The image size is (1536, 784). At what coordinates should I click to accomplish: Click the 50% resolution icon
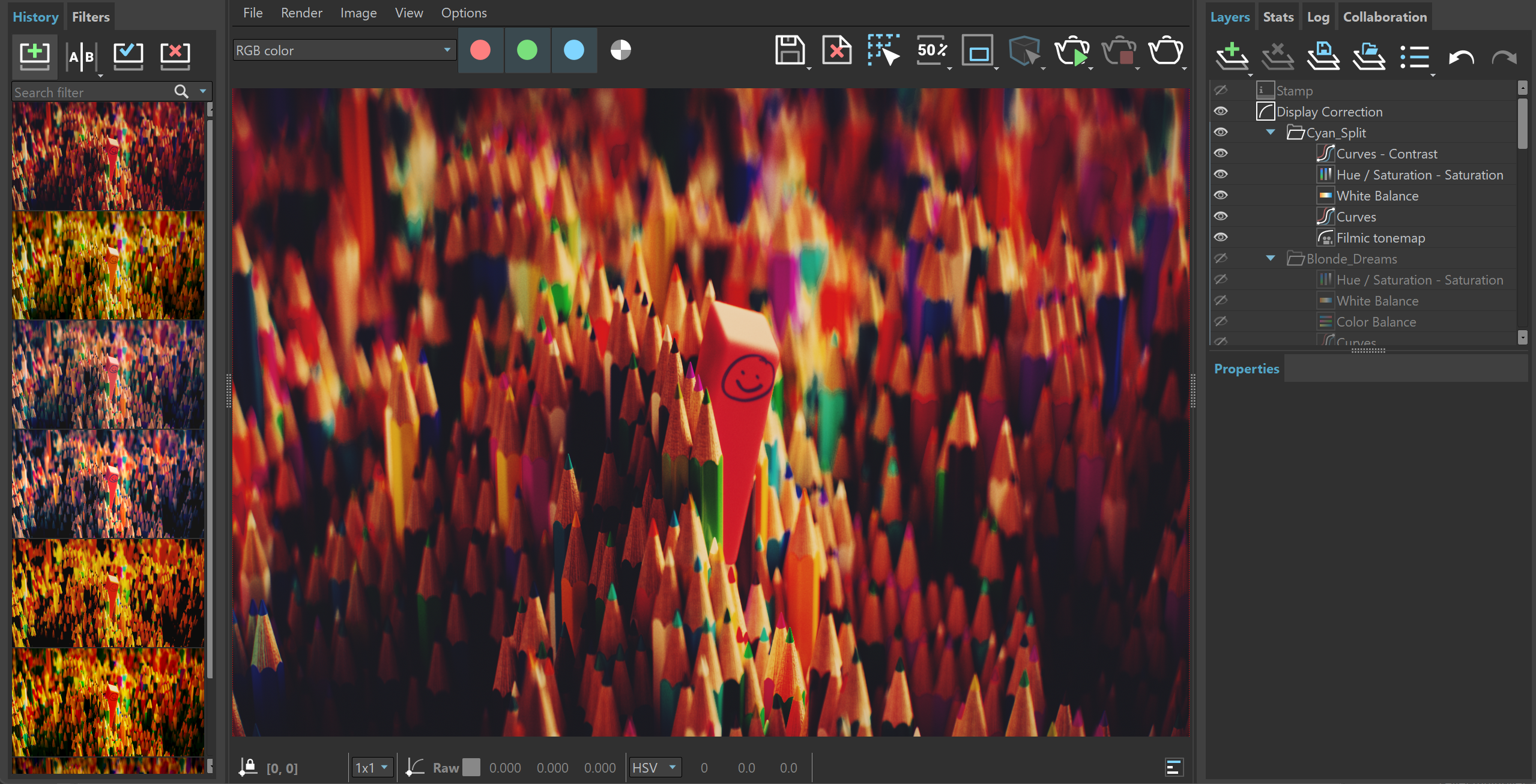pos(931,50)
